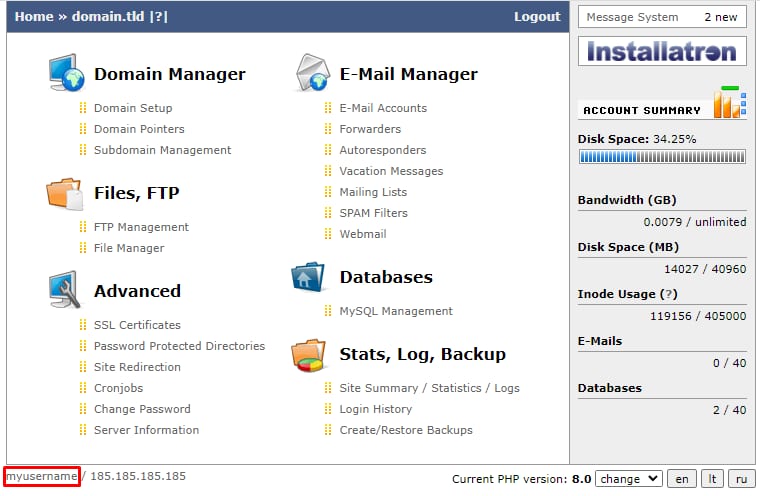Open the Message System notifications

(661, 17)
